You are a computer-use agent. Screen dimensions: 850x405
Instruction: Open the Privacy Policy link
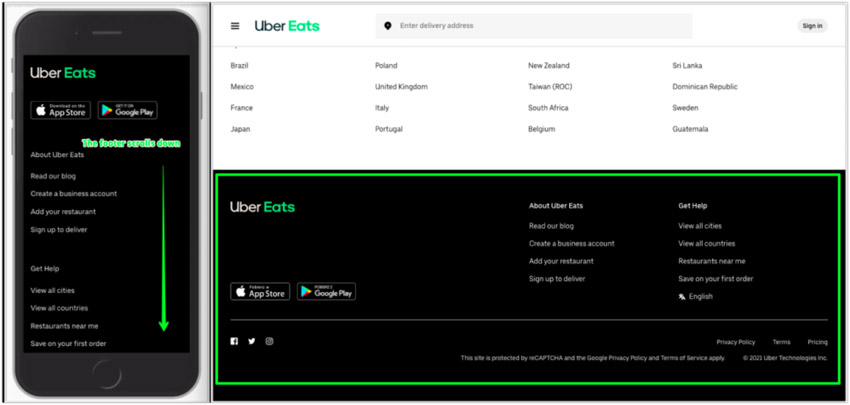coord(736,342)
